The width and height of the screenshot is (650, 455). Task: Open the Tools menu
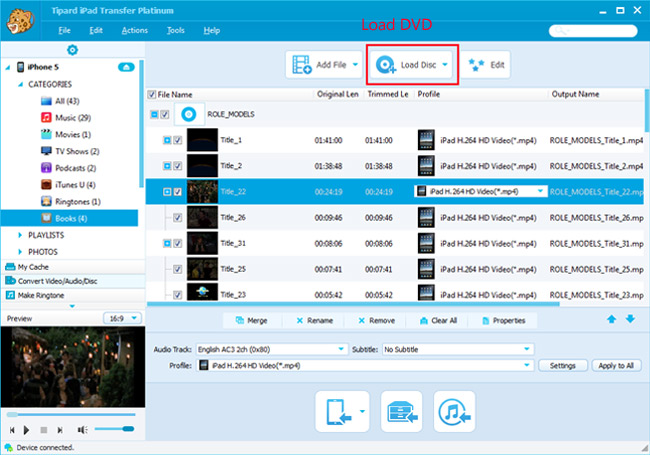click(175, 30)
